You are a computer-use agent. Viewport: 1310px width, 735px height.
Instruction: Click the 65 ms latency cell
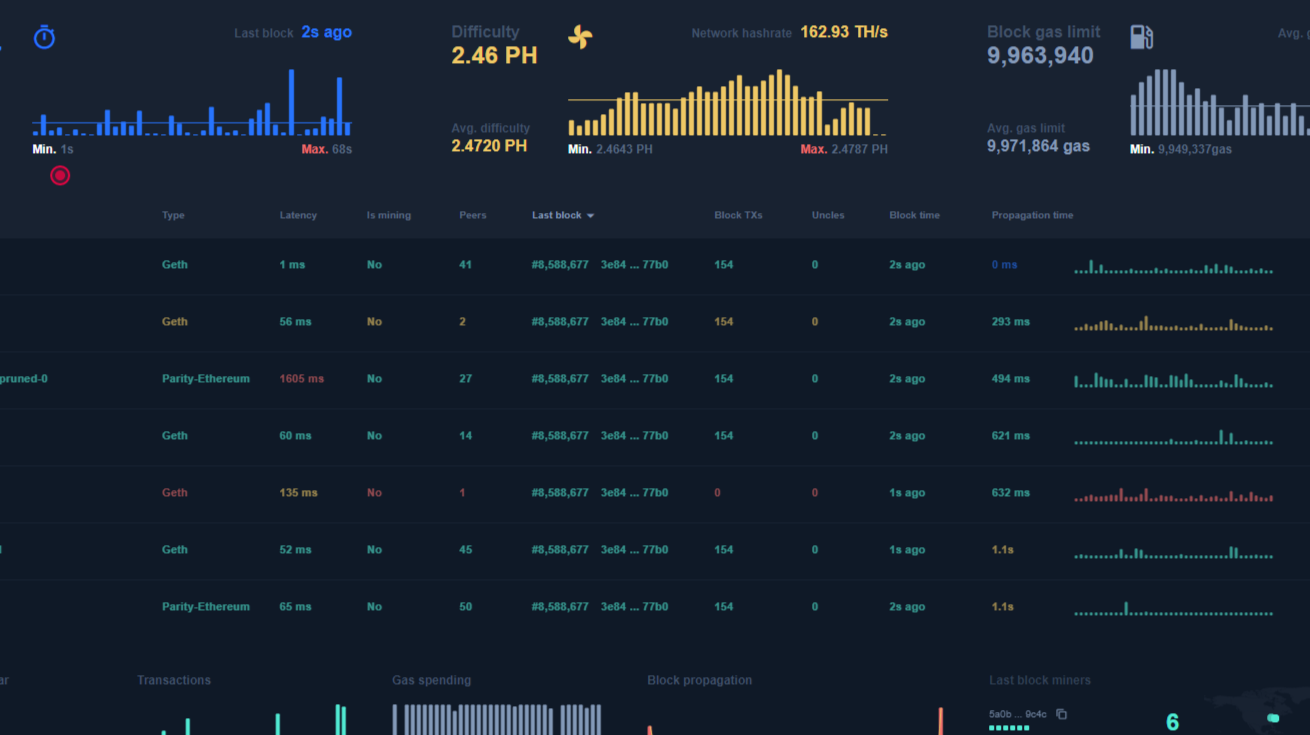click(296, 607)
